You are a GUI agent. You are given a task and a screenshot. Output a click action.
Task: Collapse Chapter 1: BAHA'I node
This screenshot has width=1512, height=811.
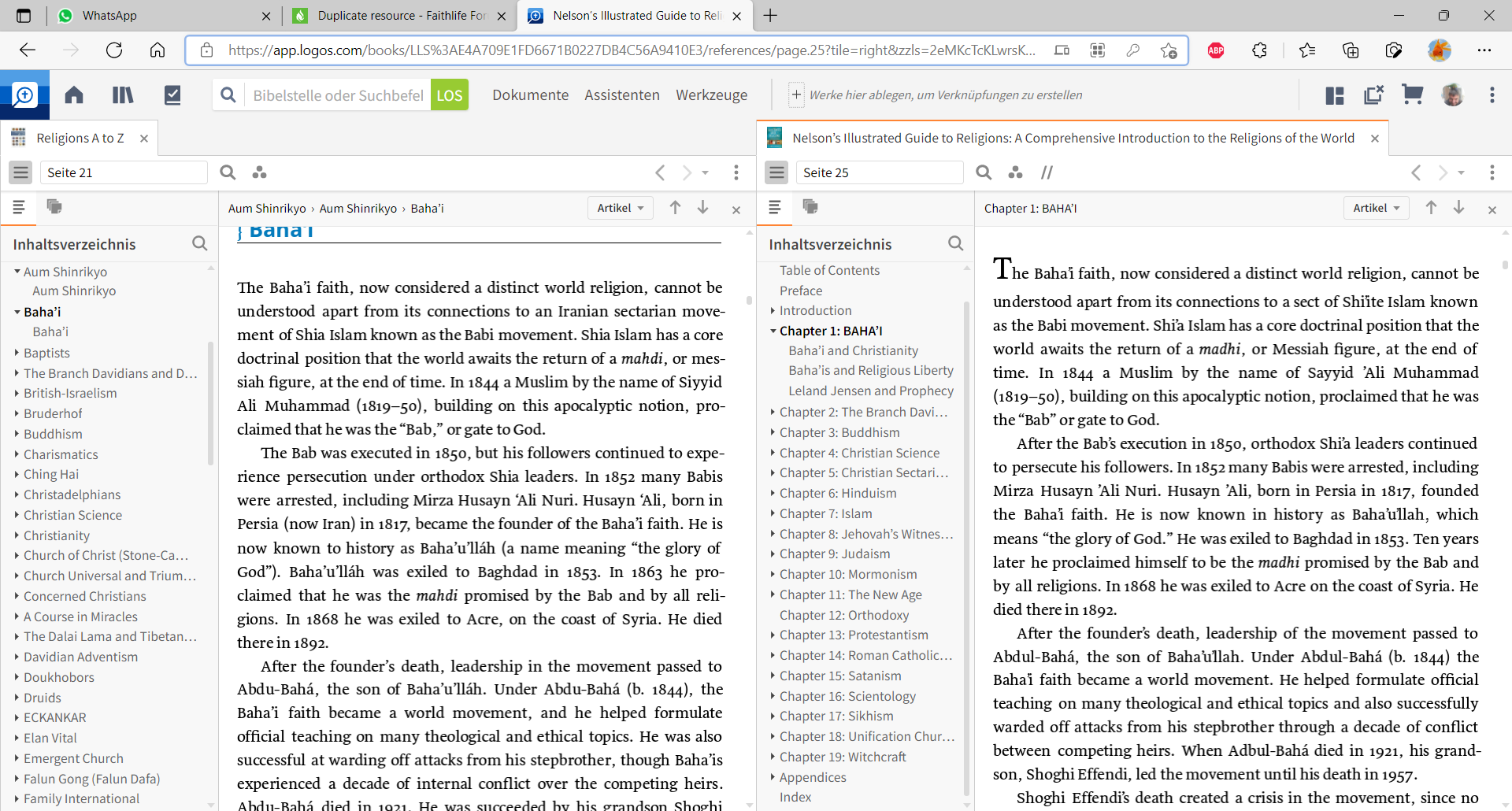[x=773, y=331]
